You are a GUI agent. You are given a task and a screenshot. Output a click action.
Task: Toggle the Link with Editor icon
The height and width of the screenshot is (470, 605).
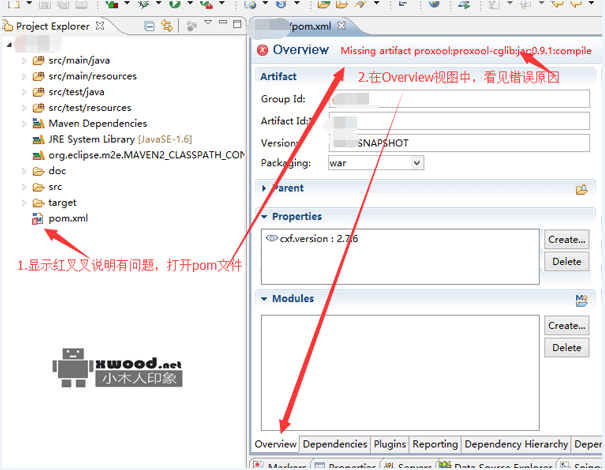coord(167,26)
